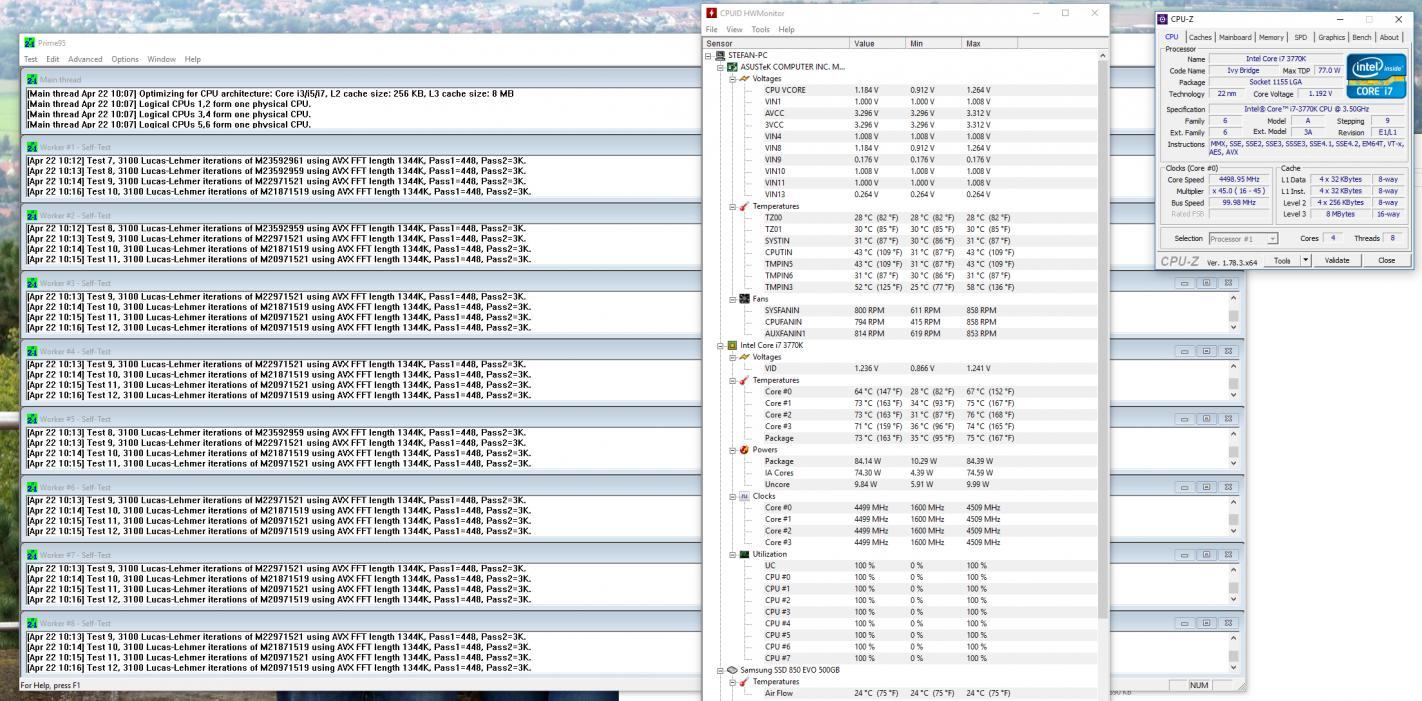The width and height of the screenshot is (1422, 701).
Task: Open HWMonitor View menu
Action: [x=734, y=30]
